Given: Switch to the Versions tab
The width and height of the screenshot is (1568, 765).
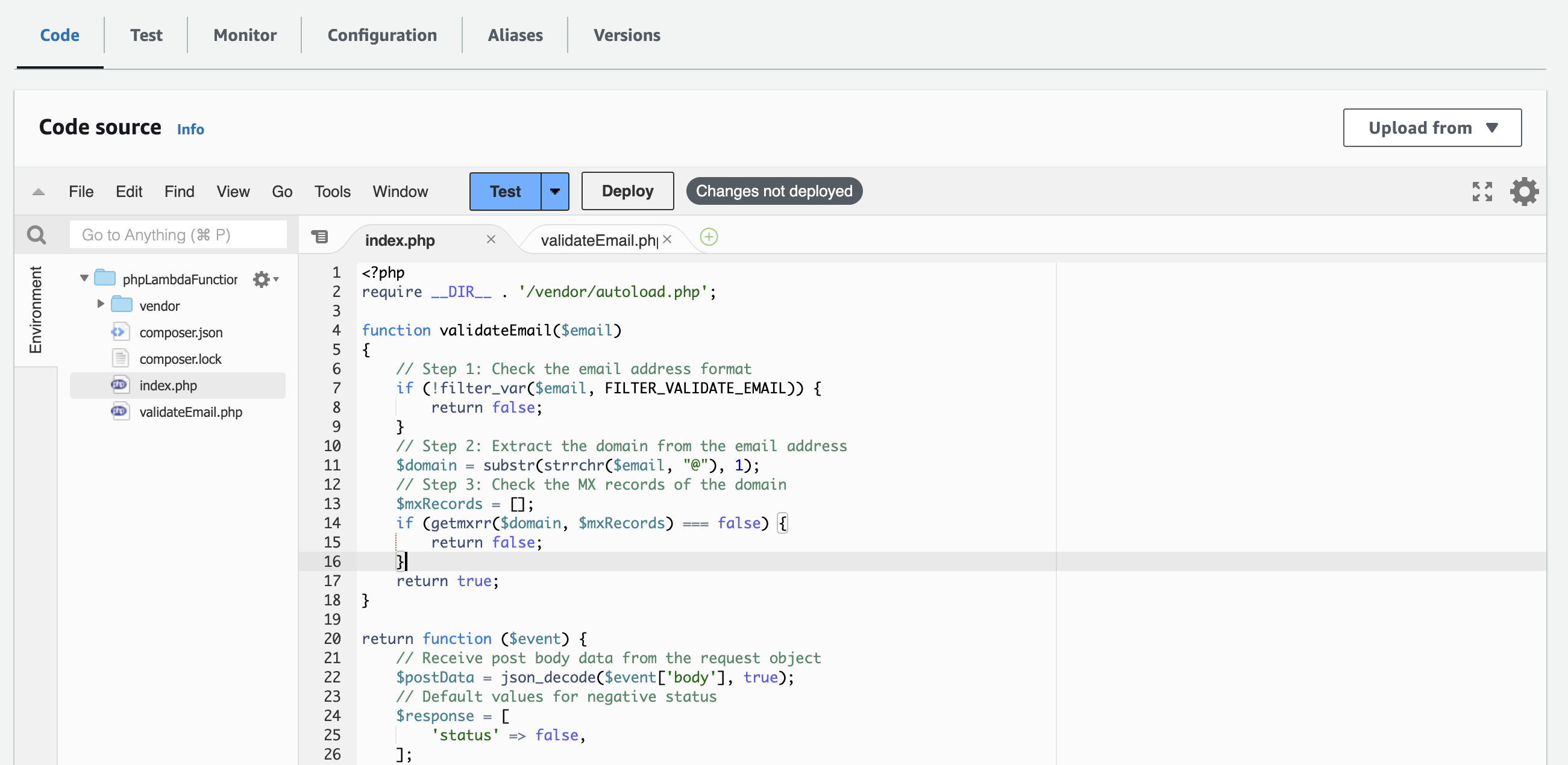Looking at the screenshot, I should (626, 36).
